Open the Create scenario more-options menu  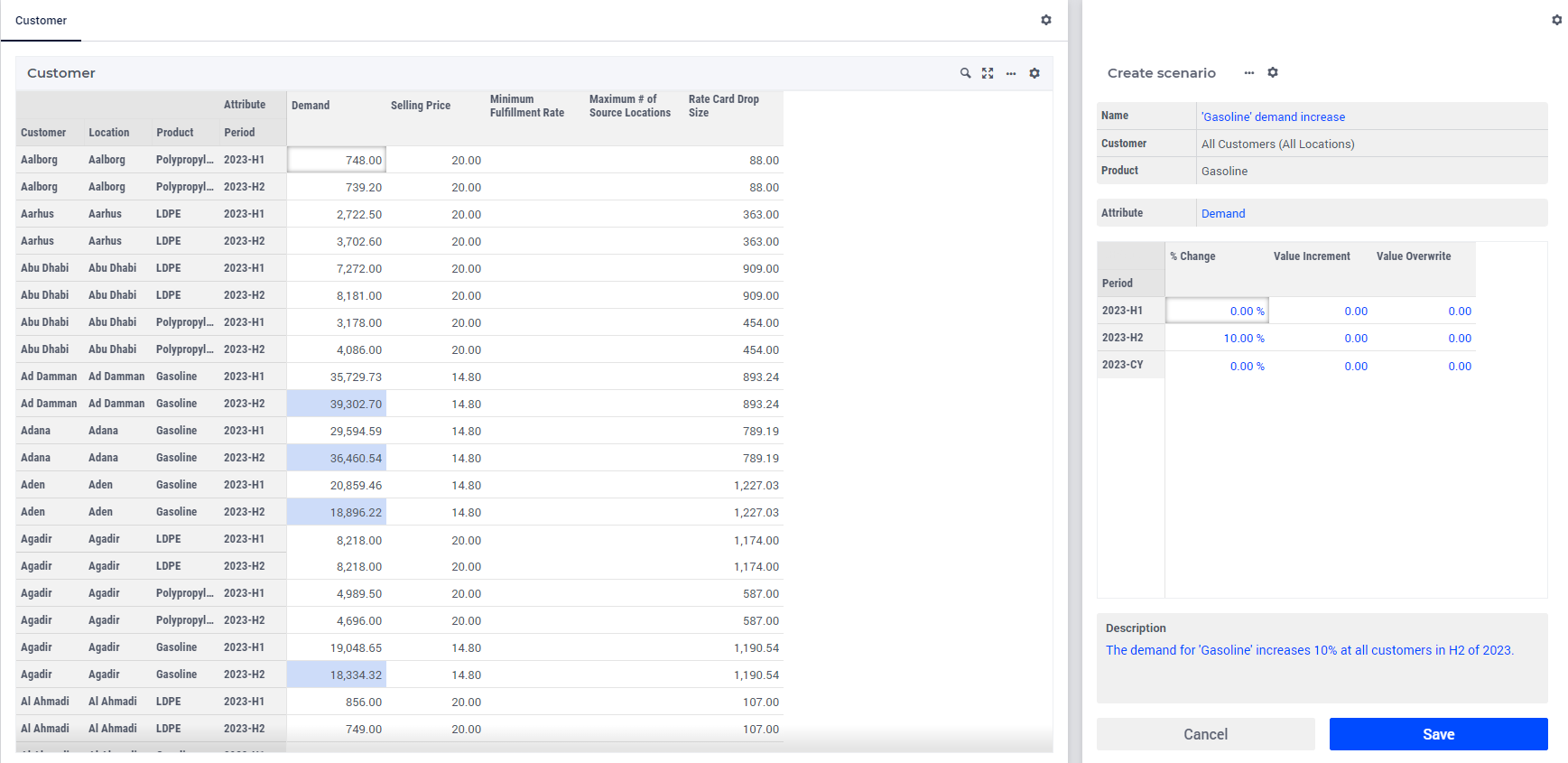pyautogui.click(x=1249, y=72)
